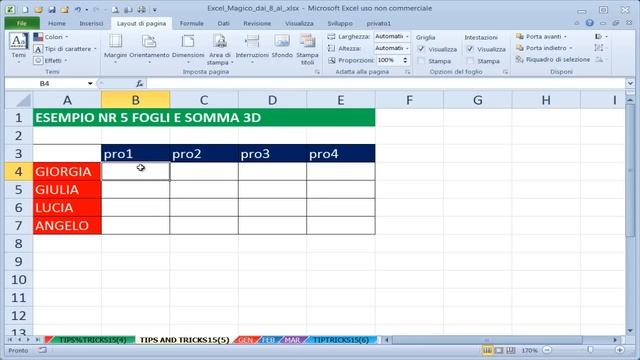Image resolution: width=640 pixels, height=360 pixels.
Task: Open the MAR sheet tab
Action: click(292, 340)
